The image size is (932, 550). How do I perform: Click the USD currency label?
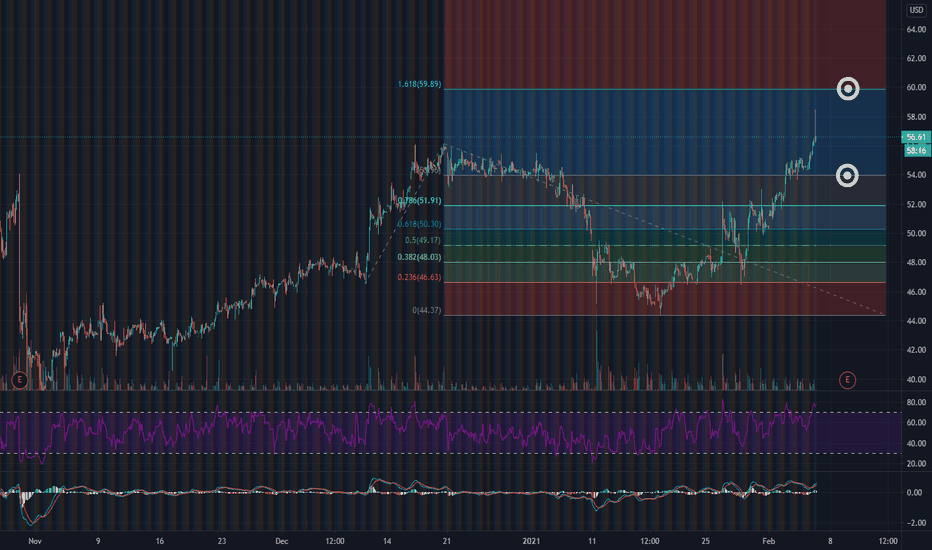(x=916, y=10)
